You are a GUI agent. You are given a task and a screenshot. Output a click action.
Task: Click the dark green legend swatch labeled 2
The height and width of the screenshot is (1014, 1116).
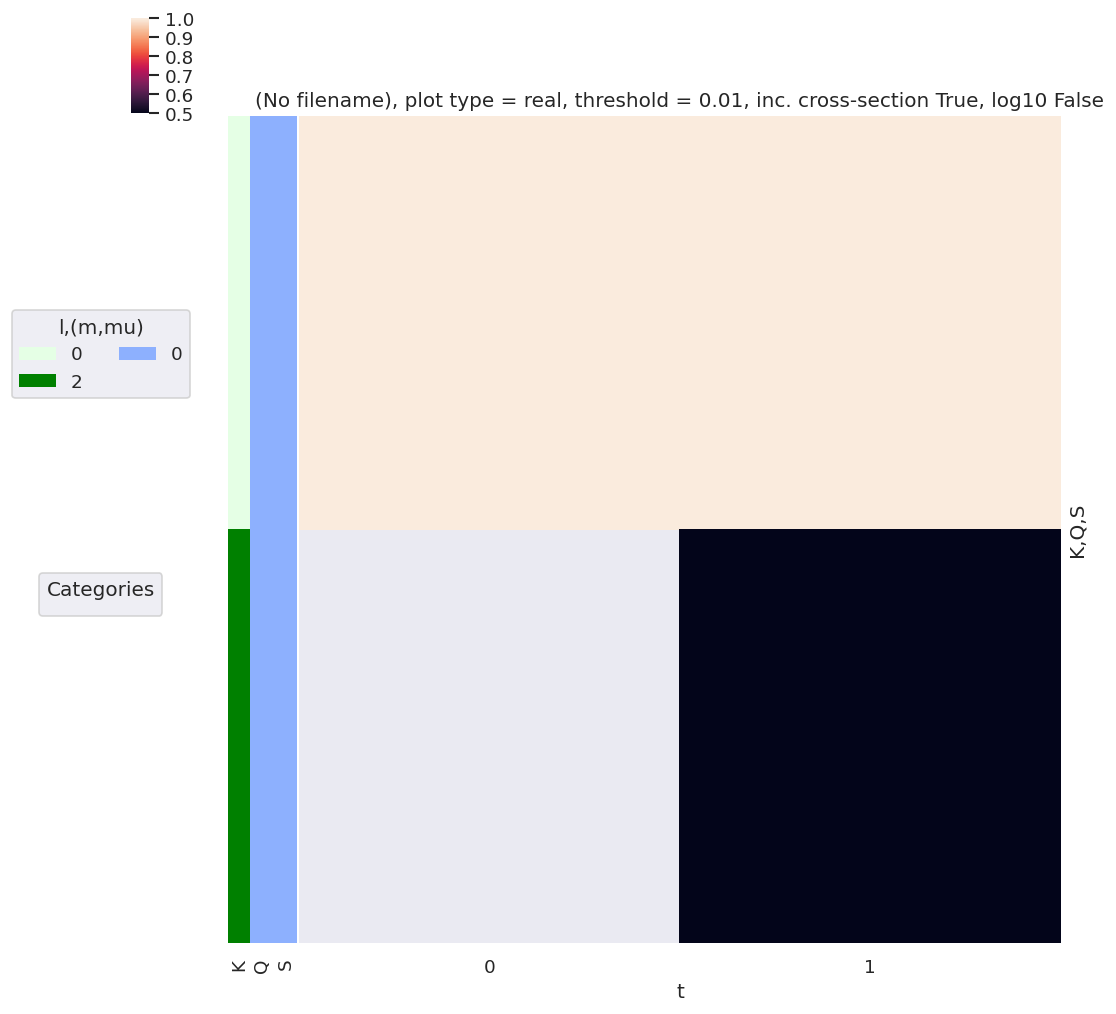(38, 381)
